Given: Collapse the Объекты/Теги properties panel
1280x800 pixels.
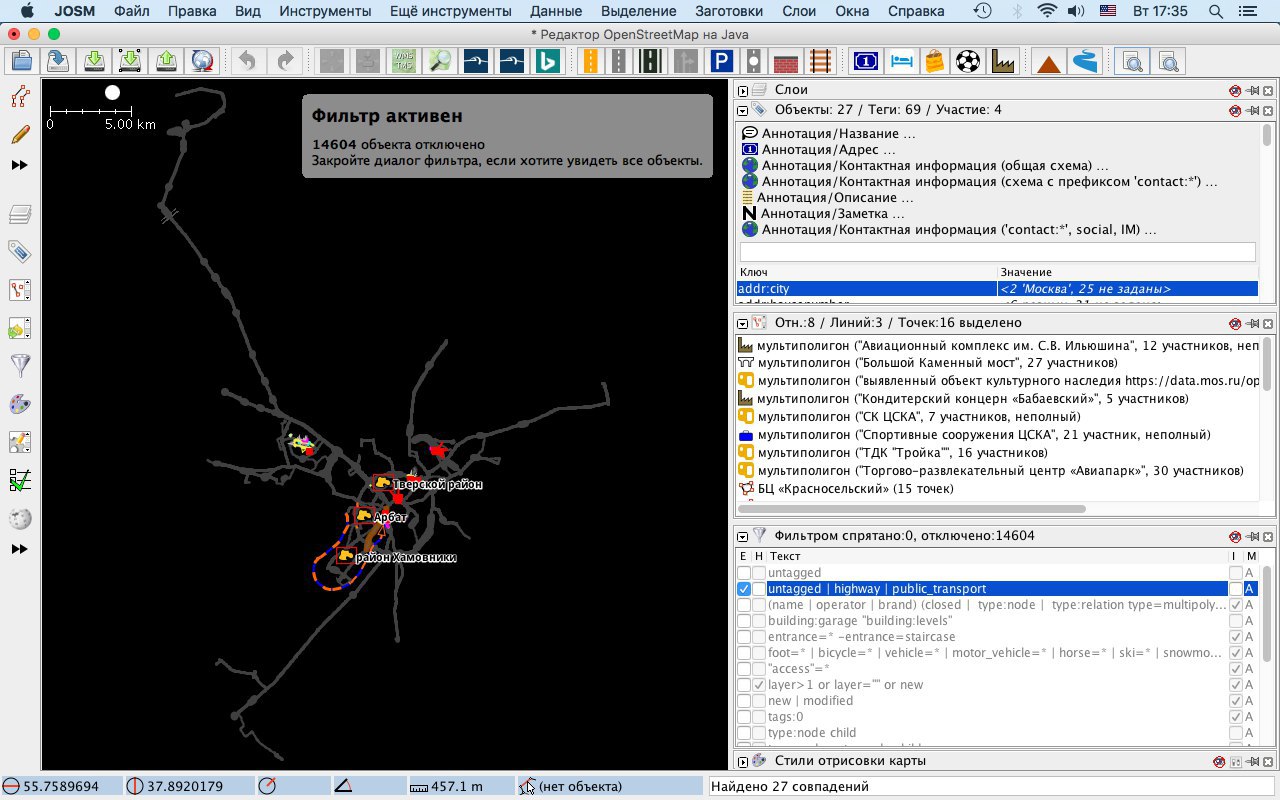Looking at the screenshot, I should coord(743,109).
